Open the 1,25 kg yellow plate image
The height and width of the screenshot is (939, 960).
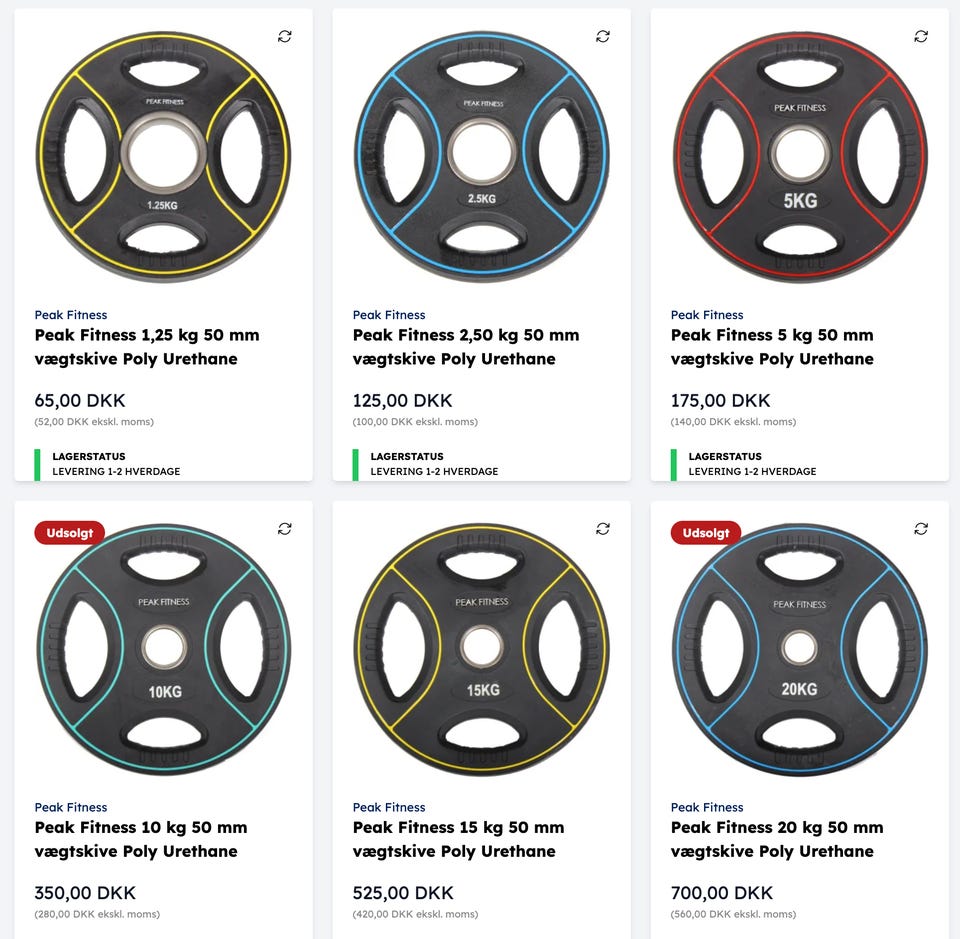[x=163, y=154]
